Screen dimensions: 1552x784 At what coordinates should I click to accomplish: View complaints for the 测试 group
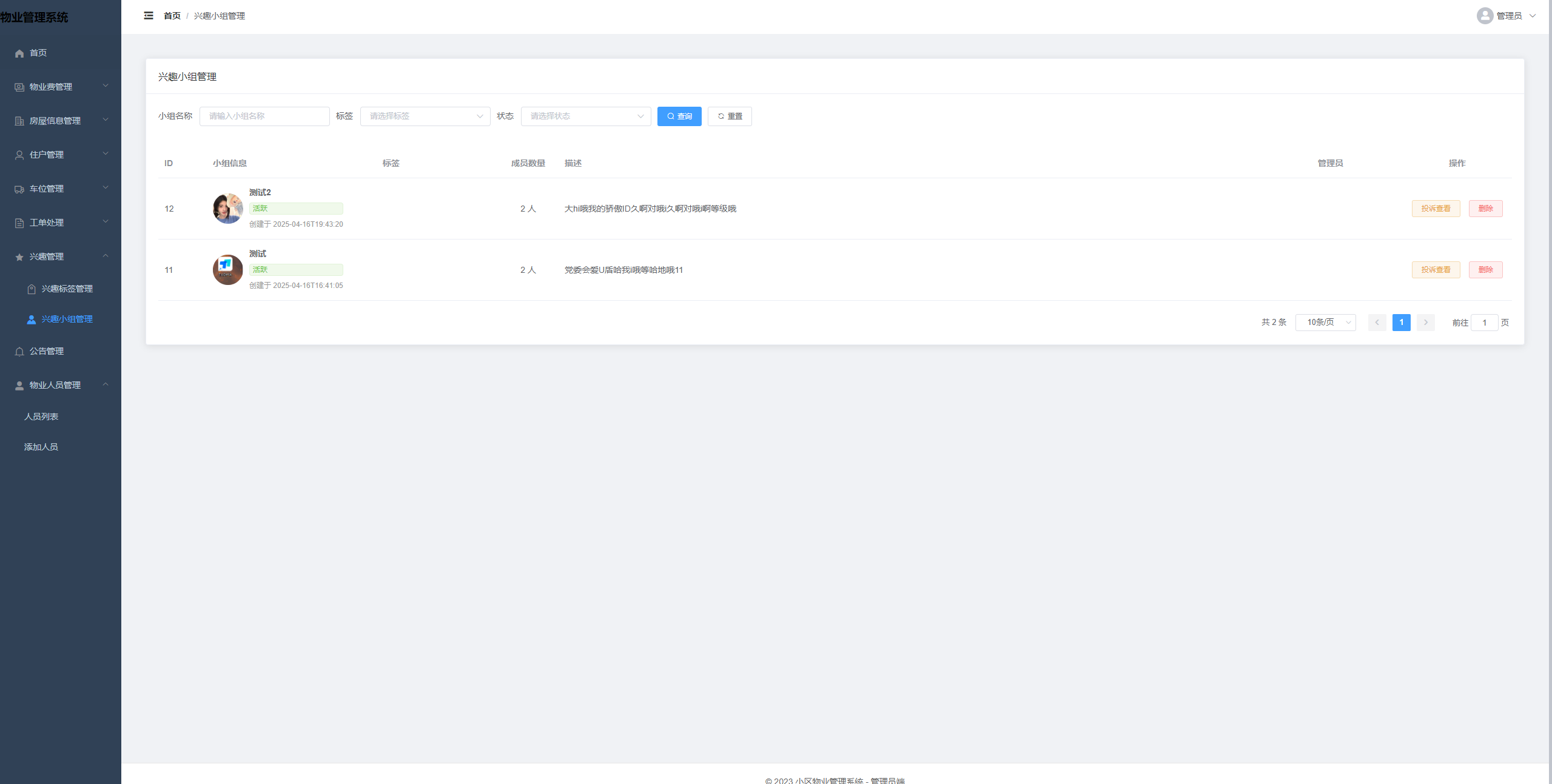[1435, 270]
